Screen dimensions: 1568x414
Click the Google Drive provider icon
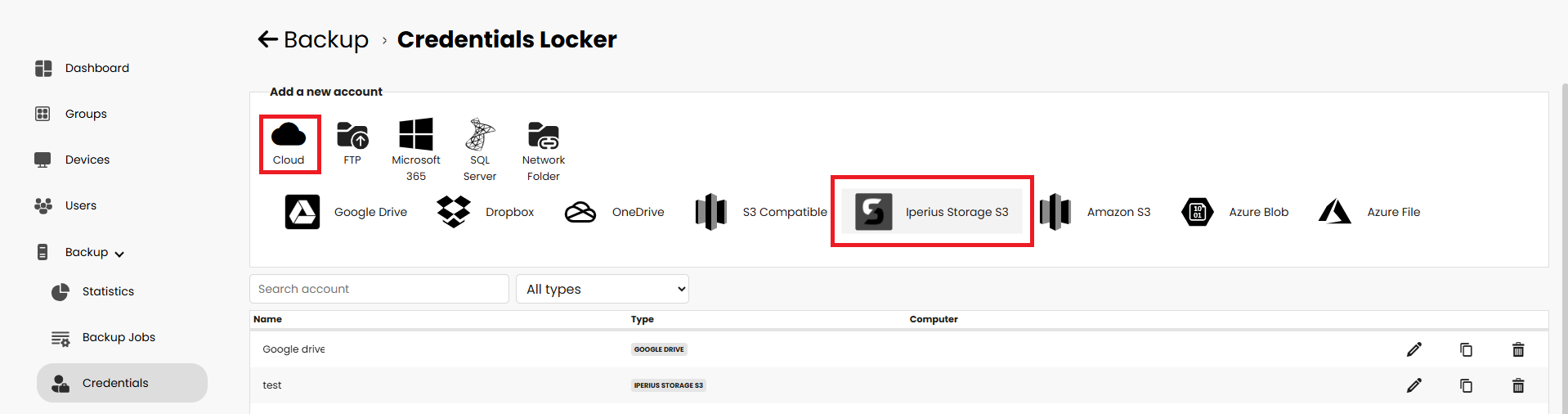point(302,212)
